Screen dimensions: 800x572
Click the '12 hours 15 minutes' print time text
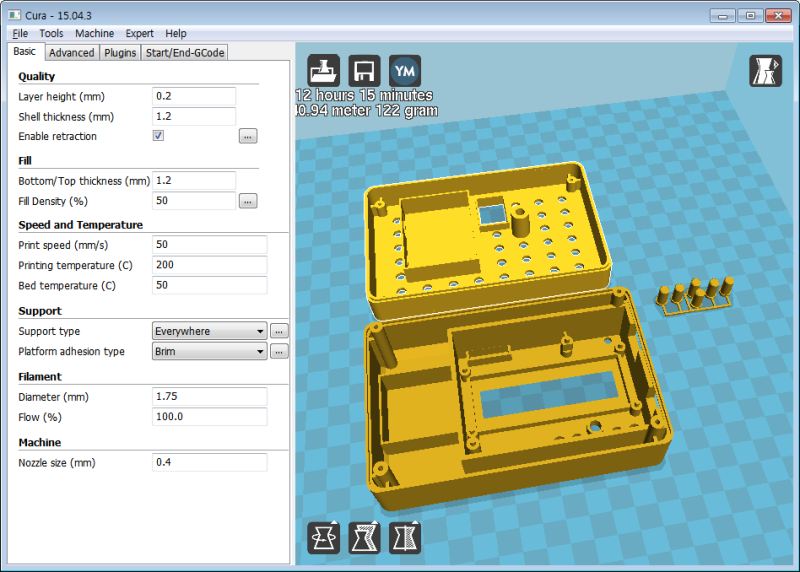pyautogui.click(x=364, y=95)
